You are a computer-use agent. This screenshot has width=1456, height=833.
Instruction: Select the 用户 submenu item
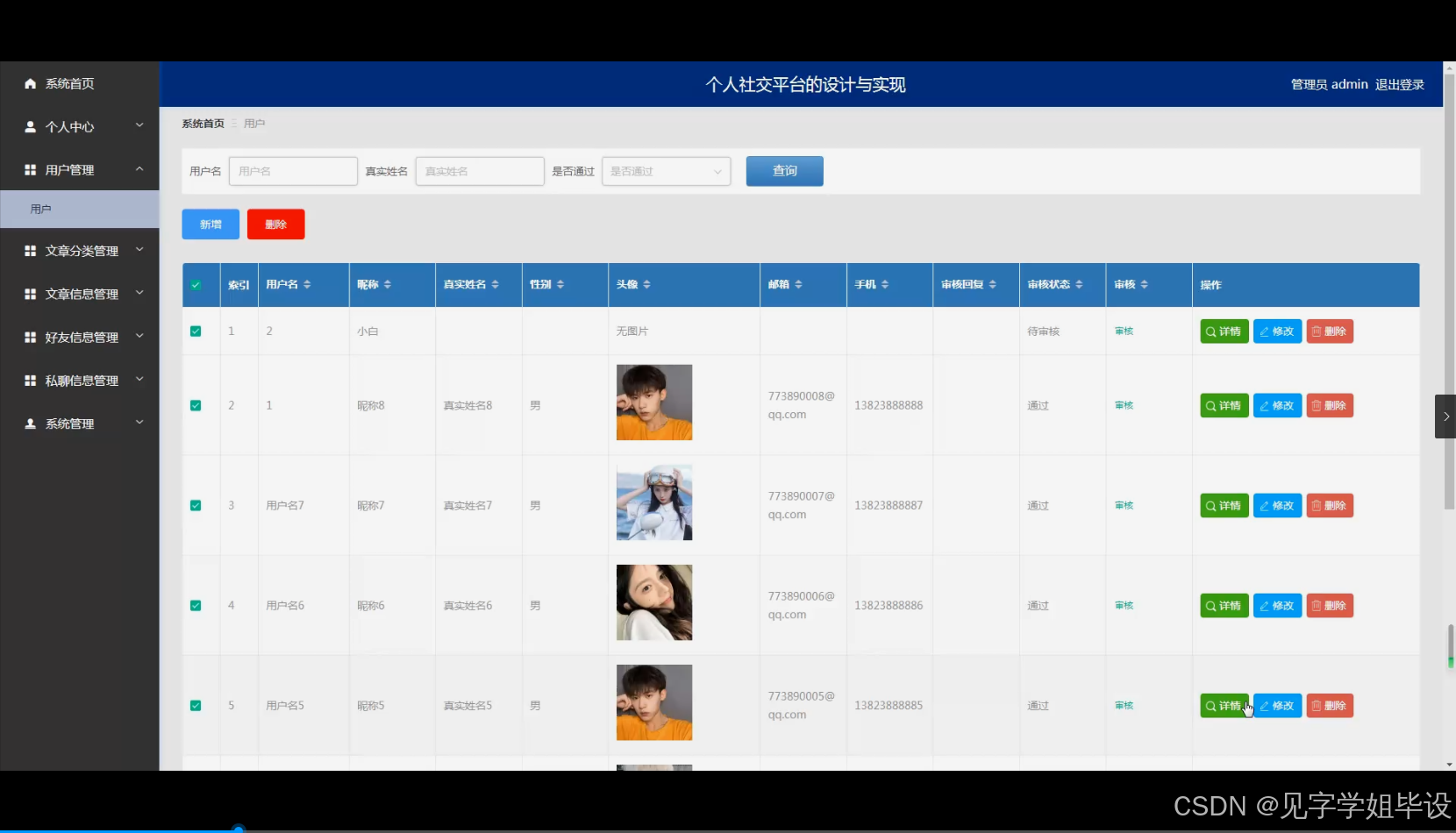pos(79,209)
